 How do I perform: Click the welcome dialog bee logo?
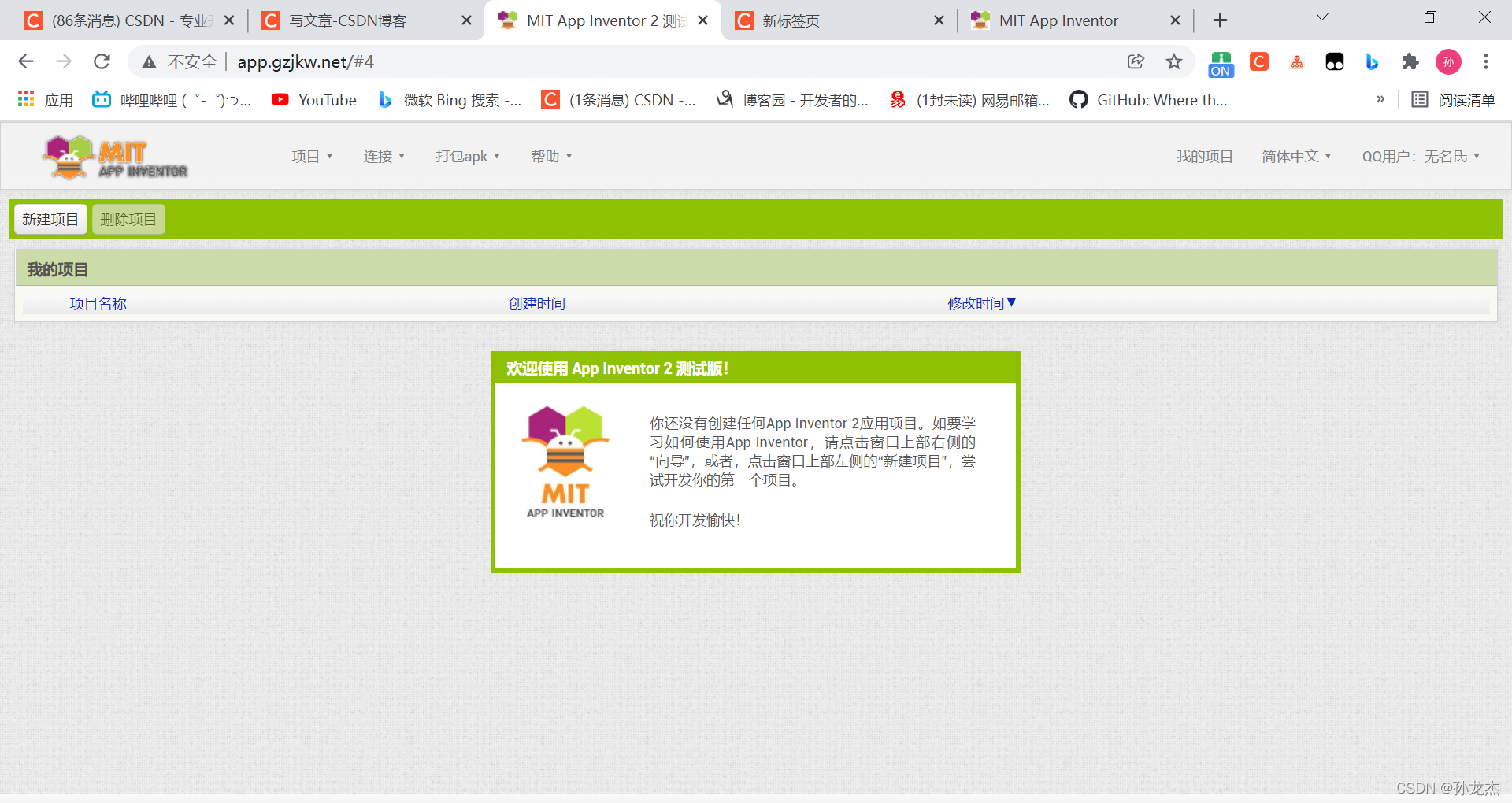565,462
